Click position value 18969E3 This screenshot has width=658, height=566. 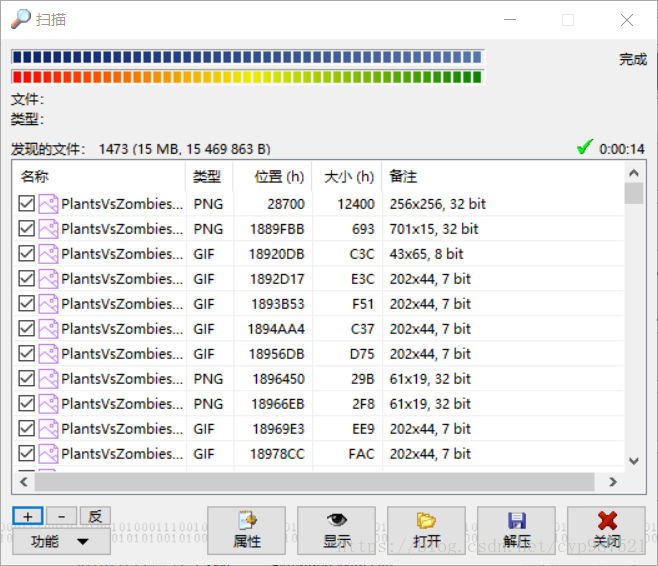[278, 429]
